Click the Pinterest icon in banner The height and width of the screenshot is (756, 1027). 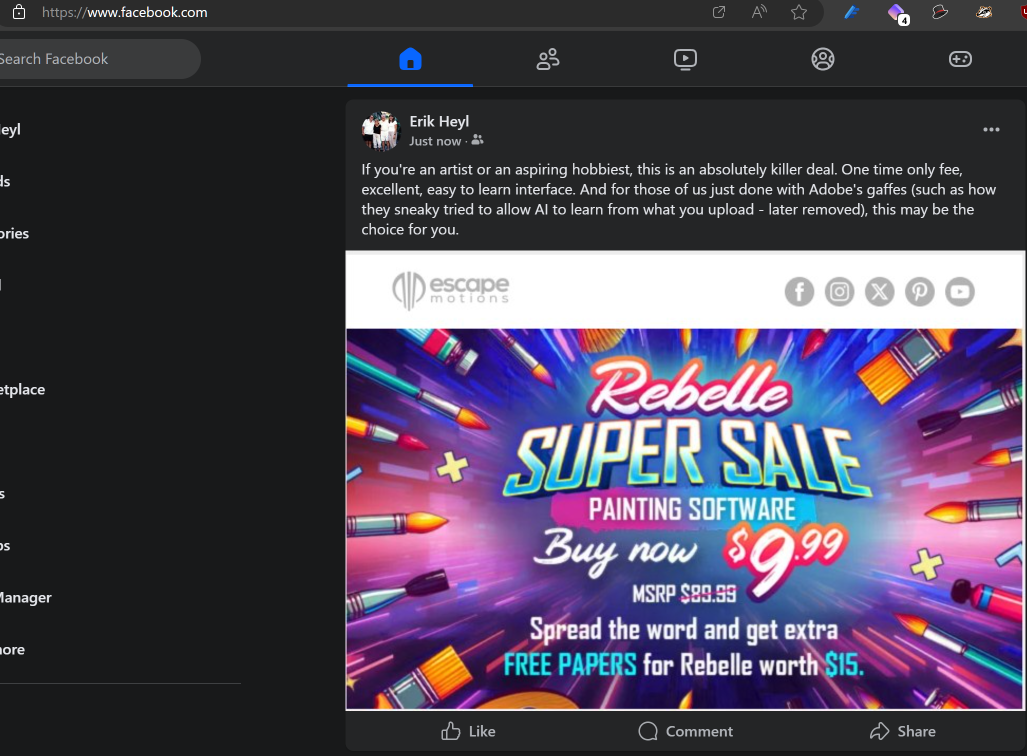[x=920, y=292]
